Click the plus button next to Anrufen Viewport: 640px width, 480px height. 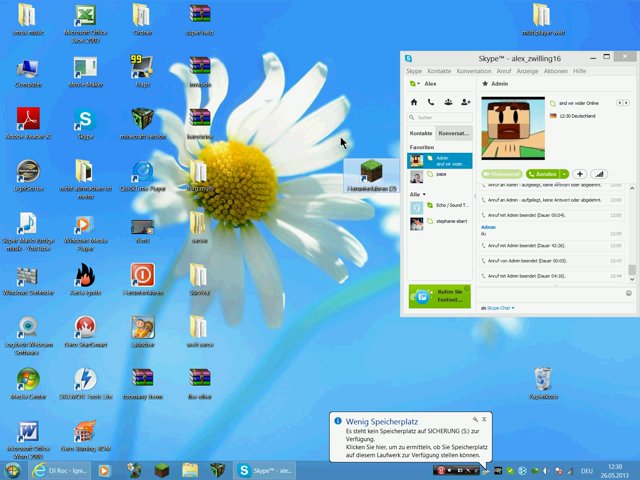(x=580, y=174)
